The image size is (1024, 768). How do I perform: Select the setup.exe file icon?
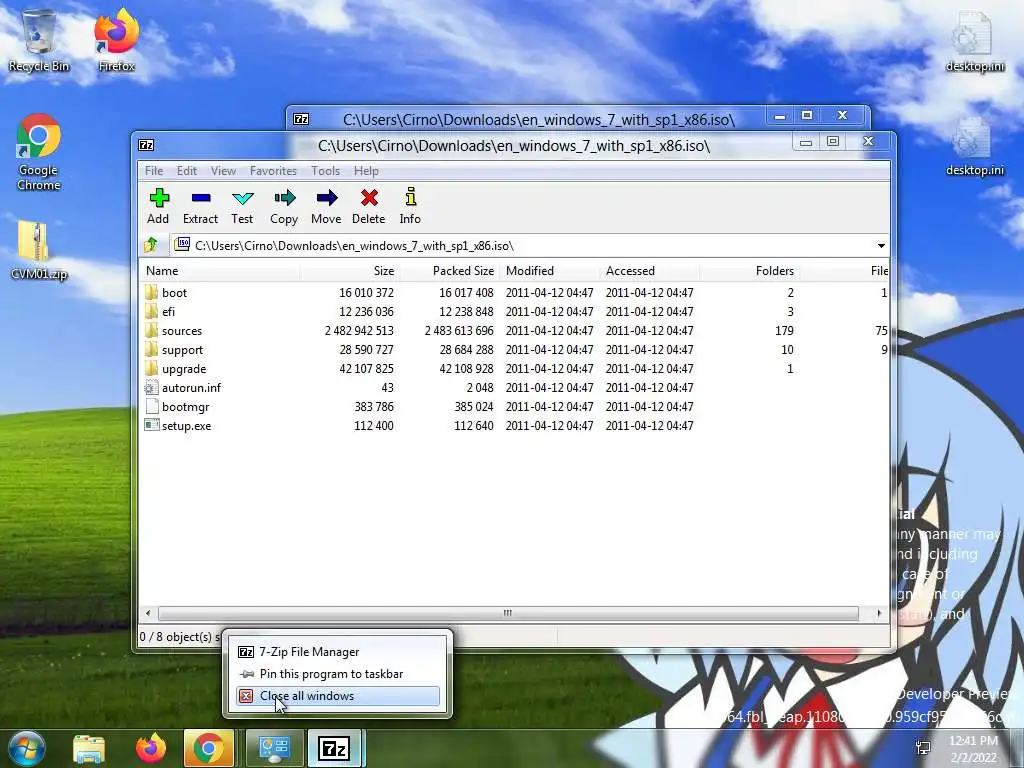coord(152,425)
